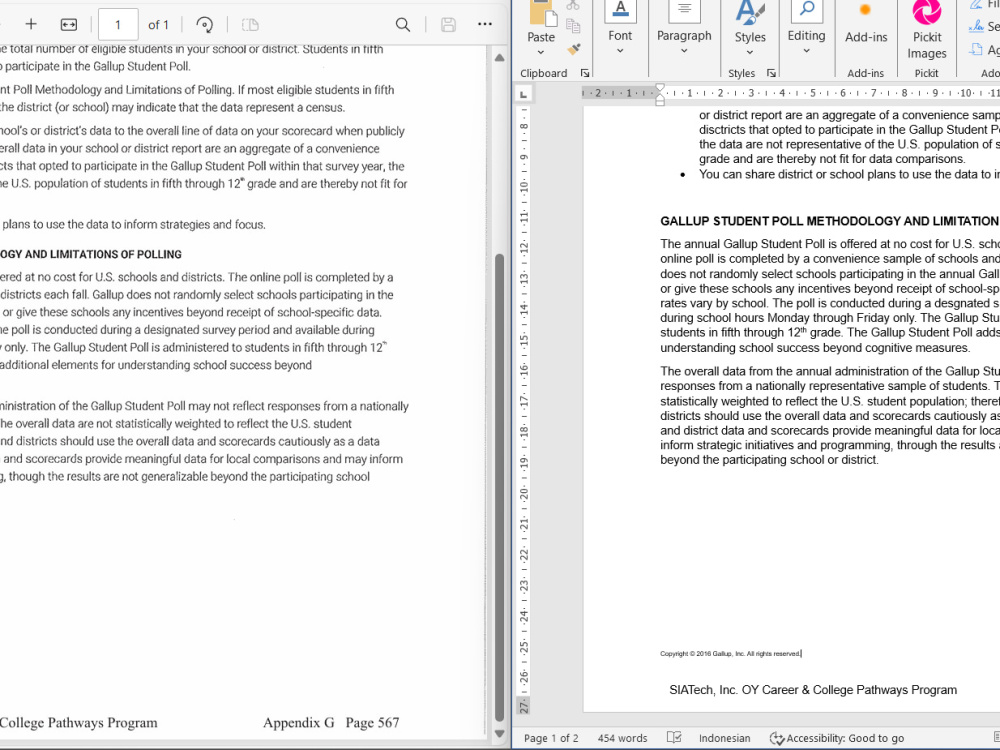Click 'You can share district or school plans' bullet
The height and width of the screenshot is (750, 1000).
pyautogui.click(x=849, y=174)
